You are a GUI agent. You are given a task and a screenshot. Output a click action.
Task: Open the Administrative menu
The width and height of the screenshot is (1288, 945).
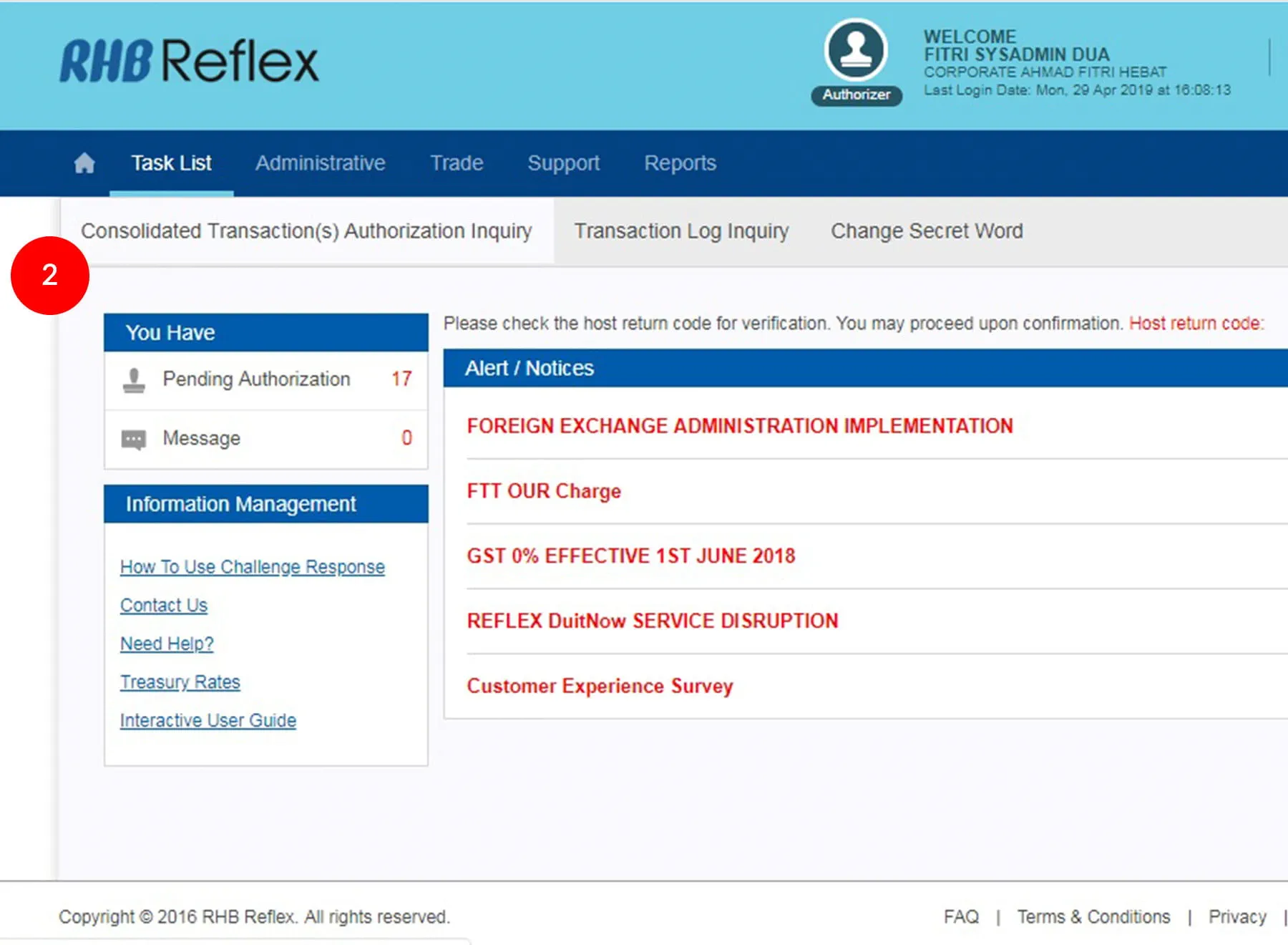tap(320, 163)
